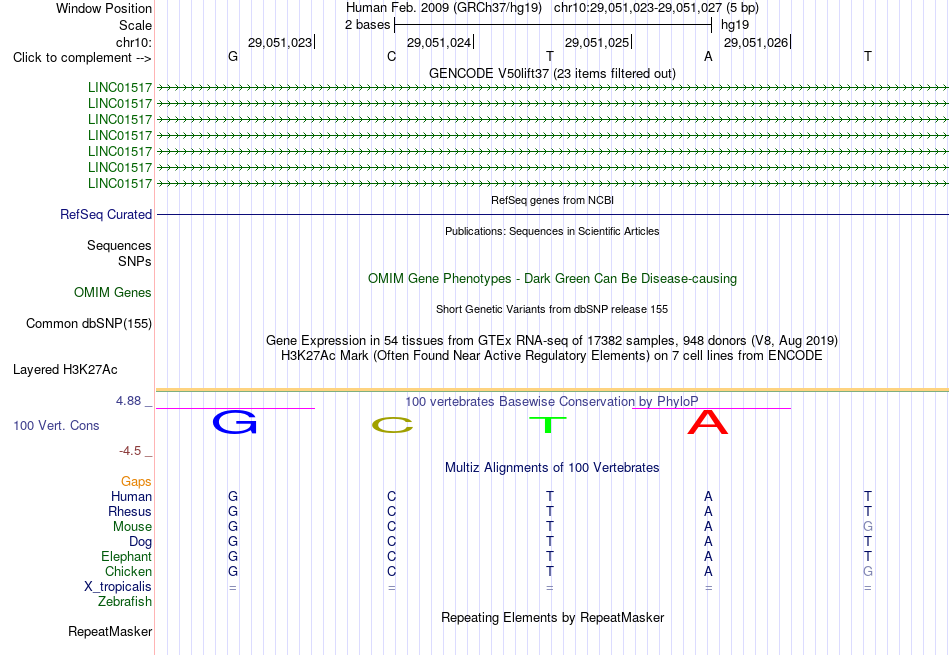Screen dimensions: 950x655
Task: Click the hg19 scale bar label
Action: (x=735, y=25)
